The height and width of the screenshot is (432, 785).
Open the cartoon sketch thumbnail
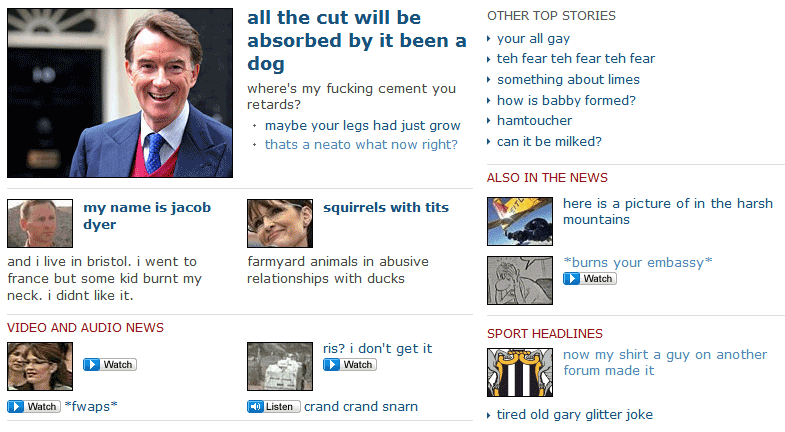click(x=520, y=280)
